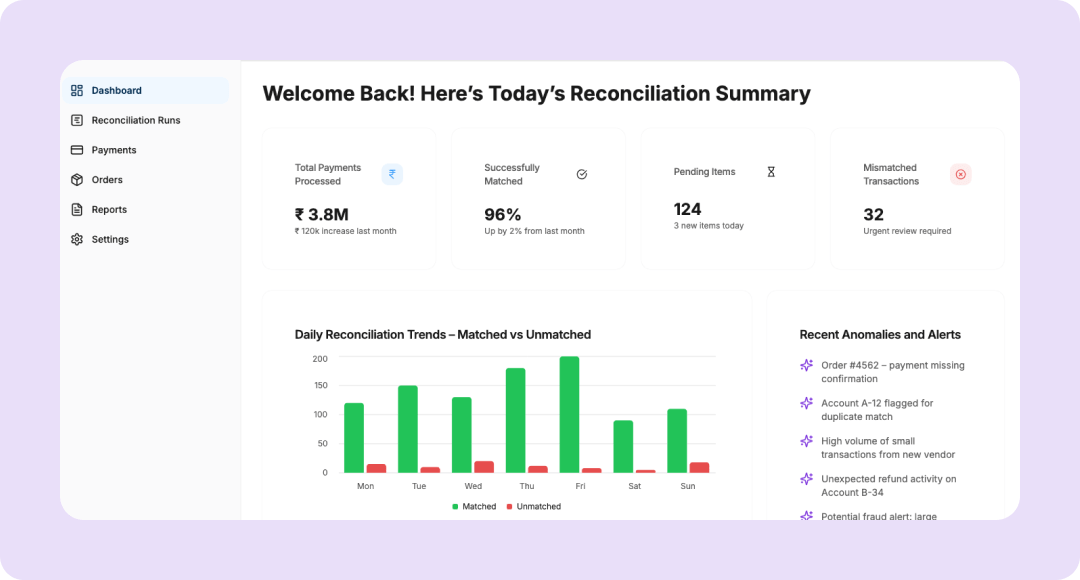
Task: Click the sparkle icon beside Order #4562 alert
Action: 807,366
